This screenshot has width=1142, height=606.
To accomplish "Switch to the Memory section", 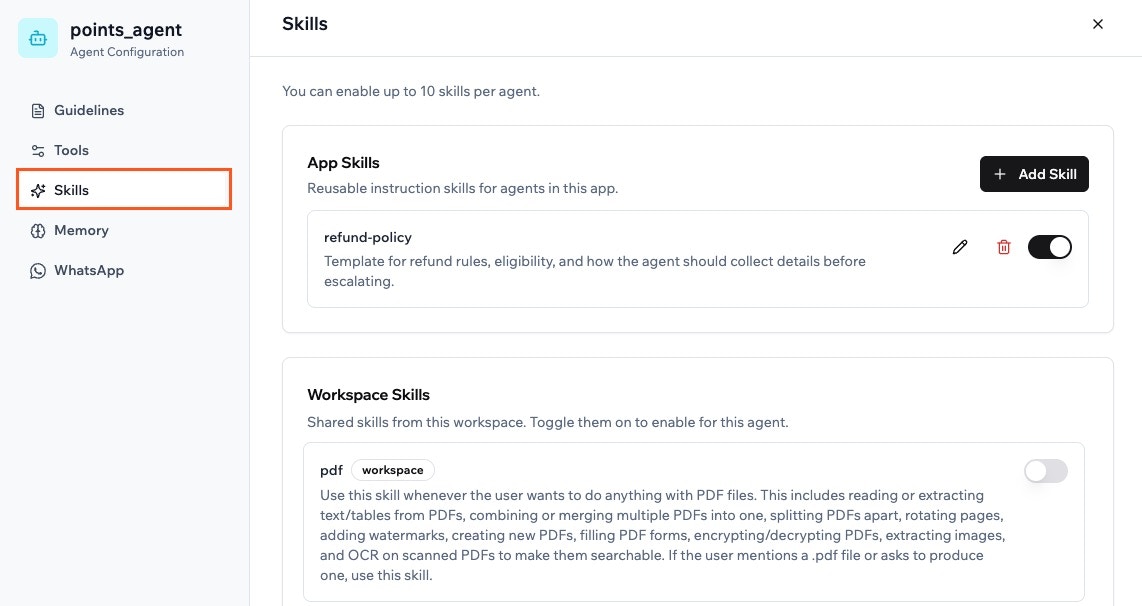I will pos(81,230).
